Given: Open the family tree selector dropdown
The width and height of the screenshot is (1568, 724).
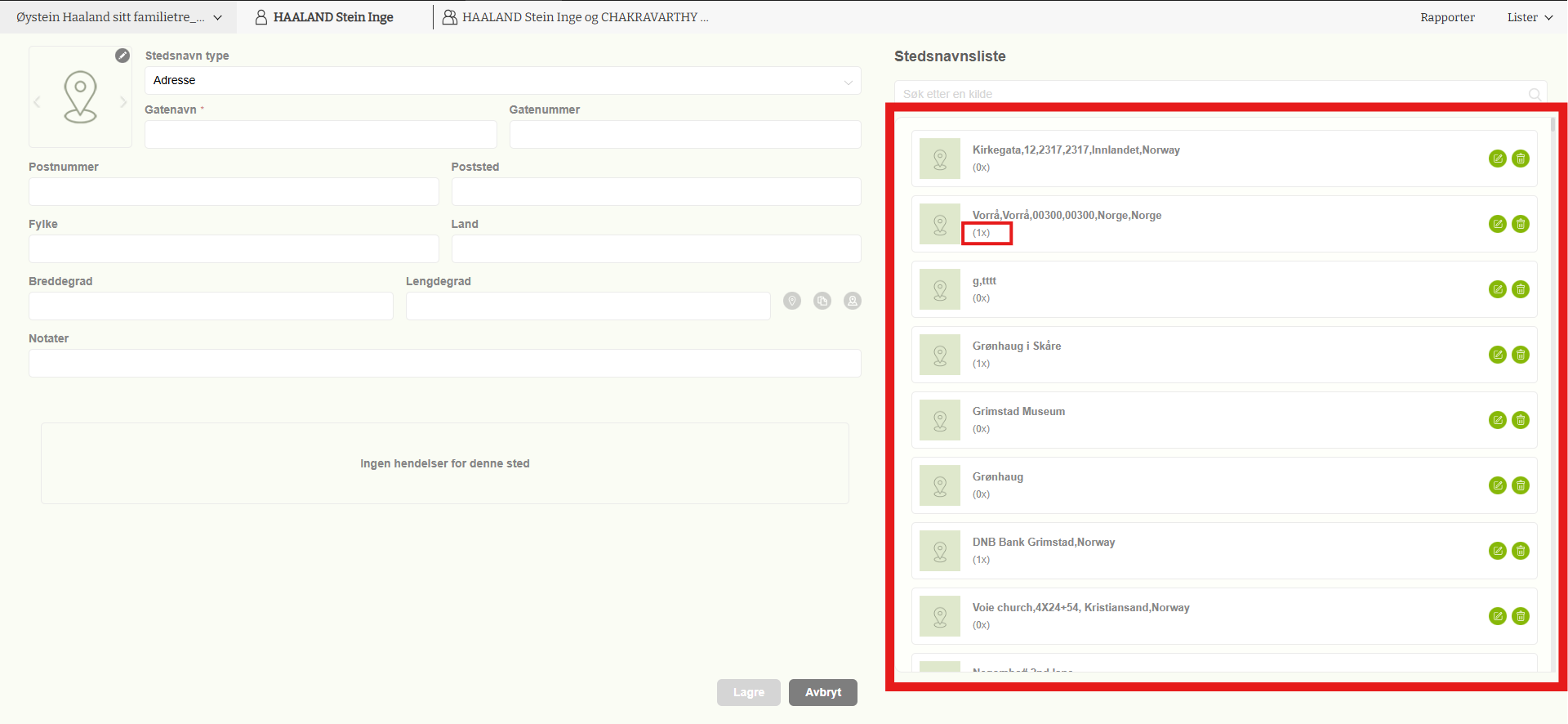Looking at the screenshot, I should [x=118, y=17].
